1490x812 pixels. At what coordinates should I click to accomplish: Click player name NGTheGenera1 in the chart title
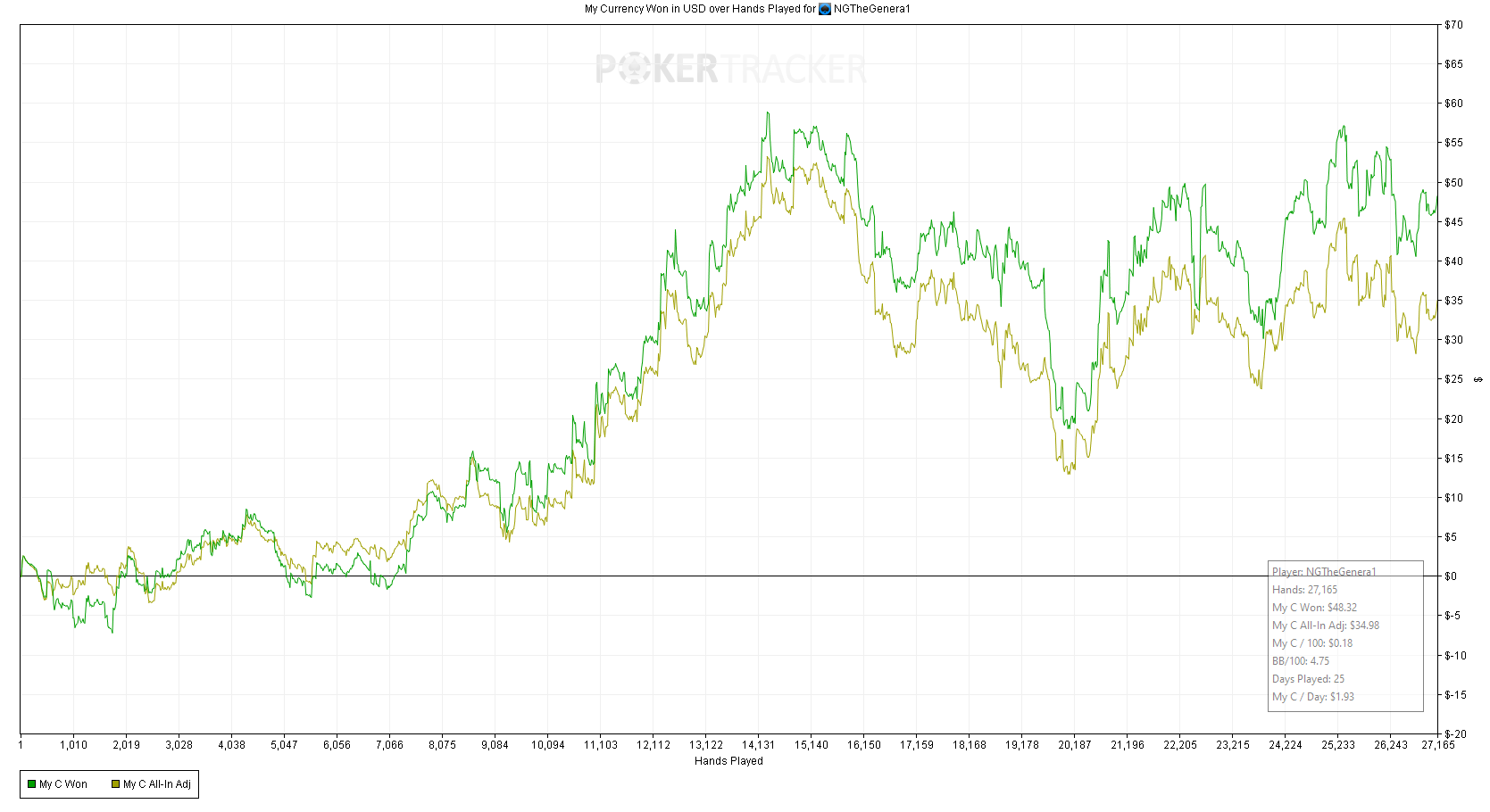(872, 9)
